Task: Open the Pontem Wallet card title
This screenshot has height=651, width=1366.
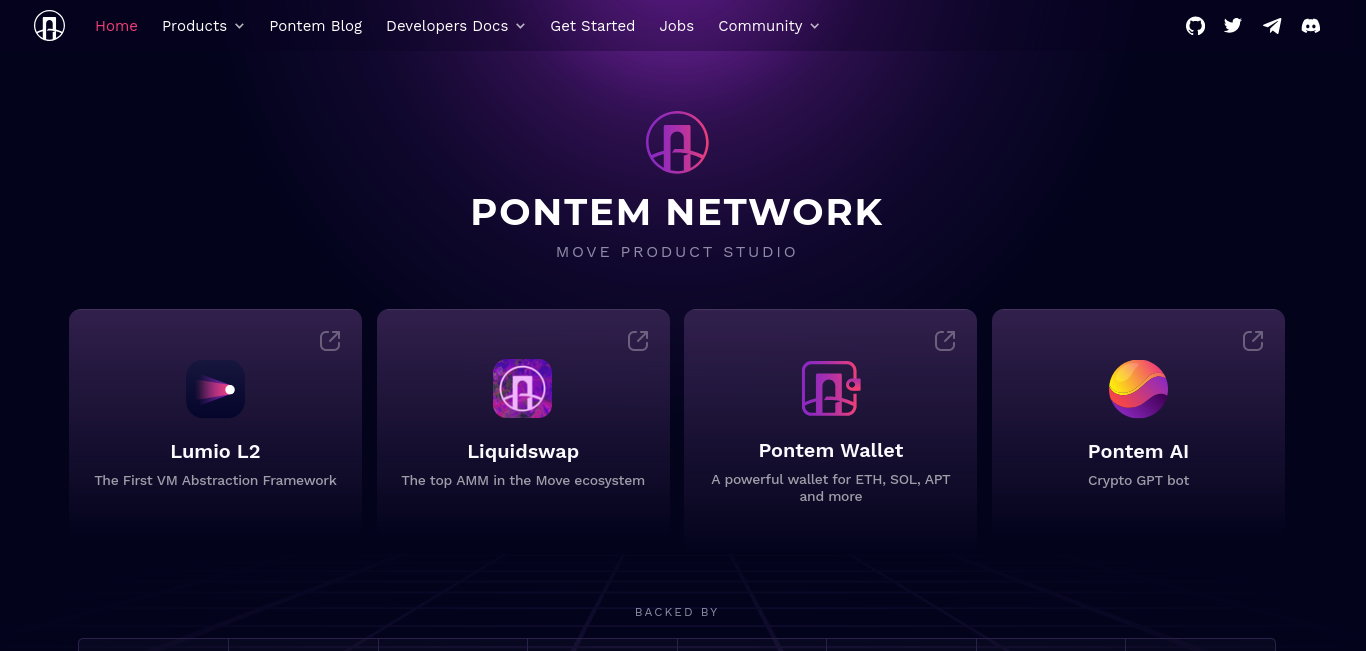Action: pyautogui.click(x=830, y=450)
